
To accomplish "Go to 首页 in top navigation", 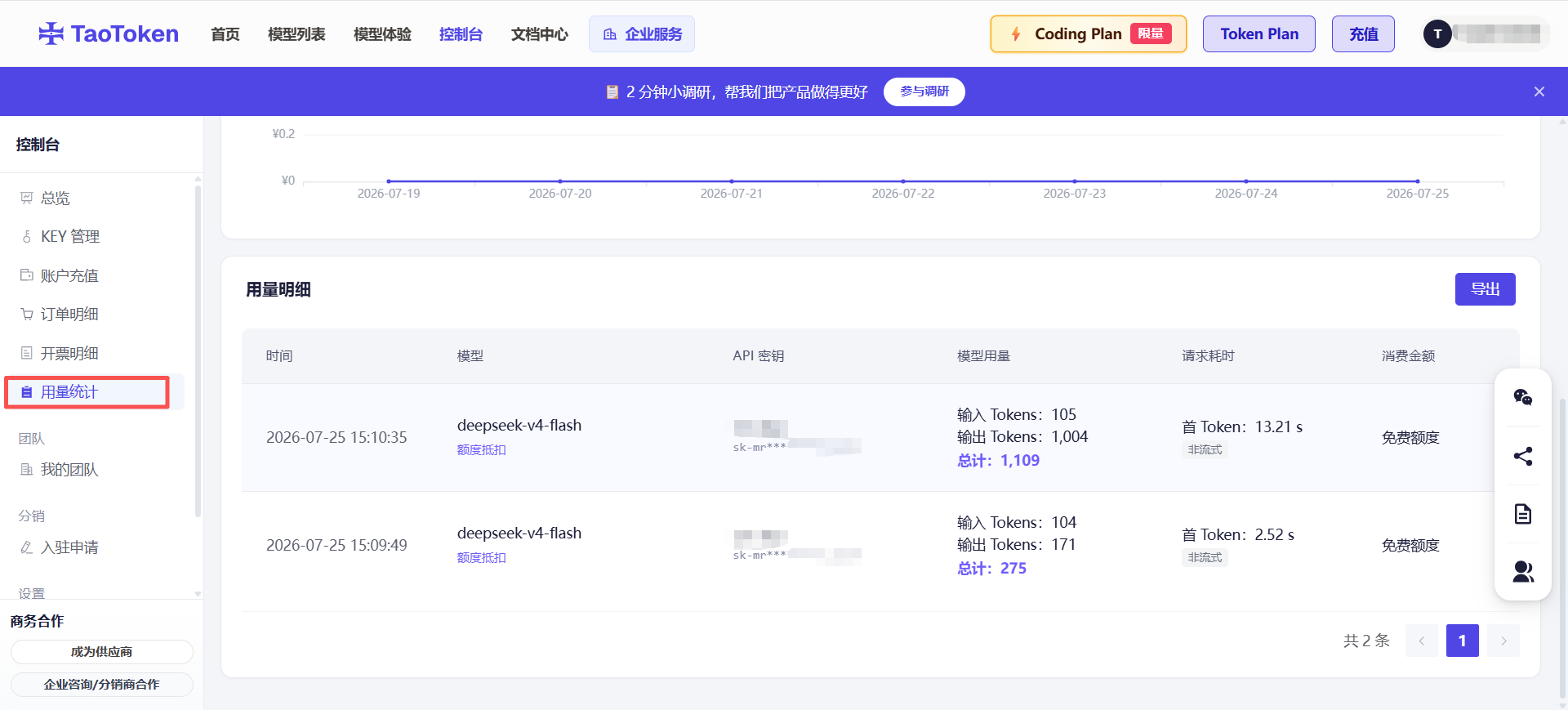I will click(225, 34).
